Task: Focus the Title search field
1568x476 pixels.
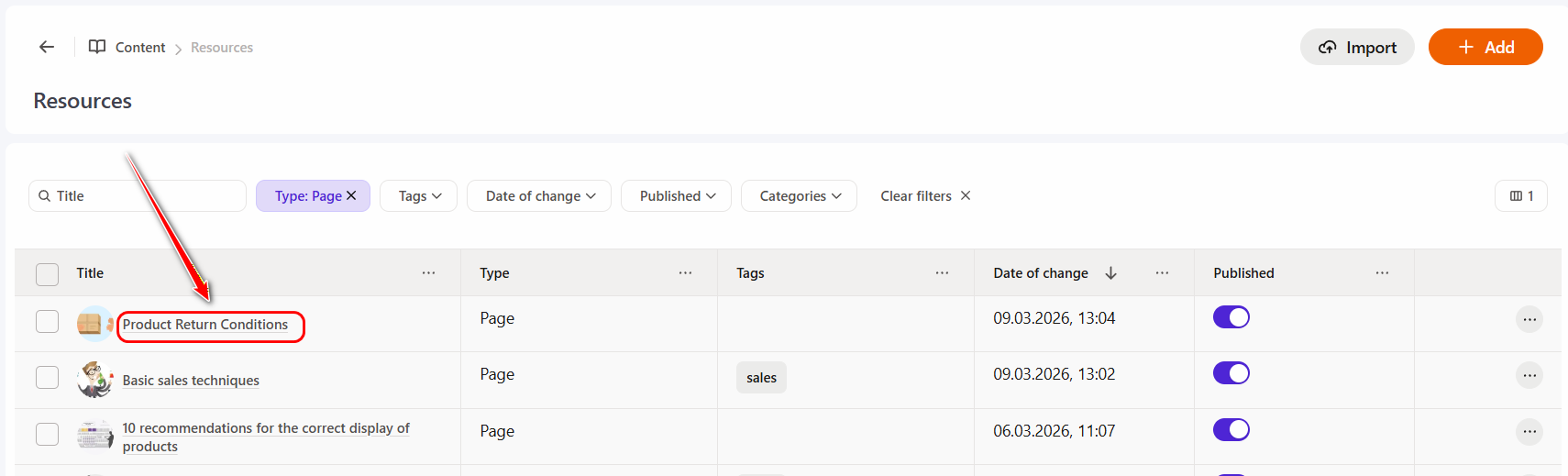Action: (x=147, y=195)
